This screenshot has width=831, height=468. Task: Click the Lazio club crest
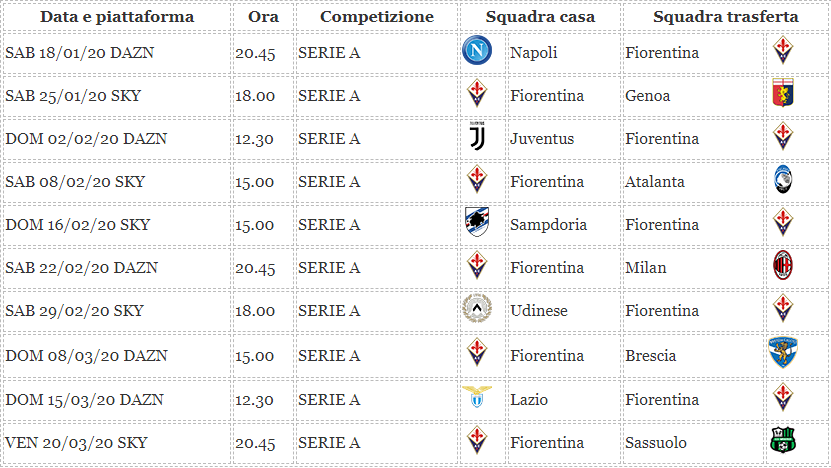477,397
